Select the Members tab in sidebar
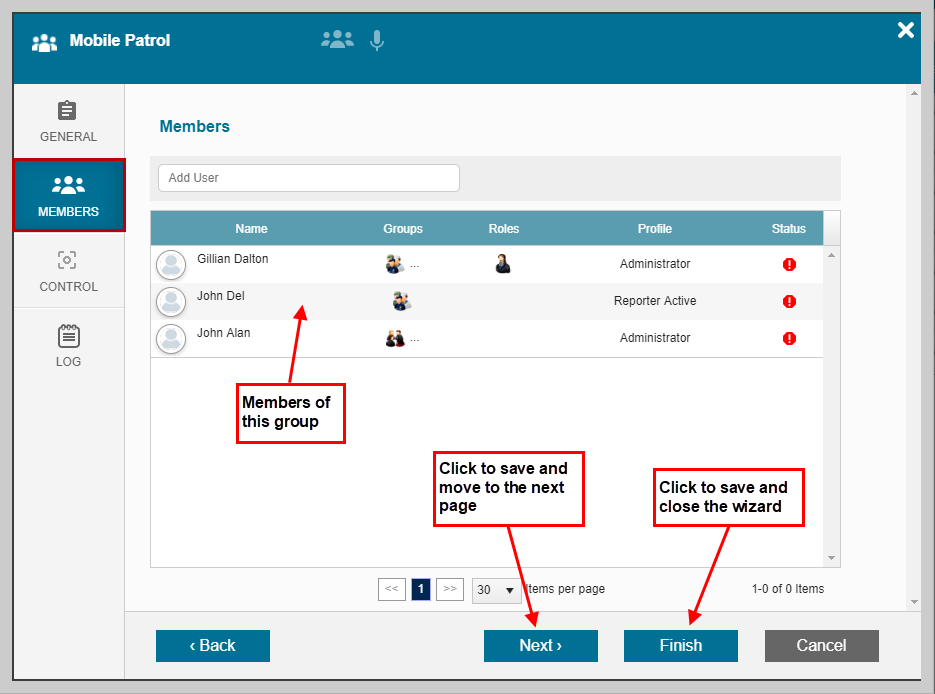 tap(69, 195)
